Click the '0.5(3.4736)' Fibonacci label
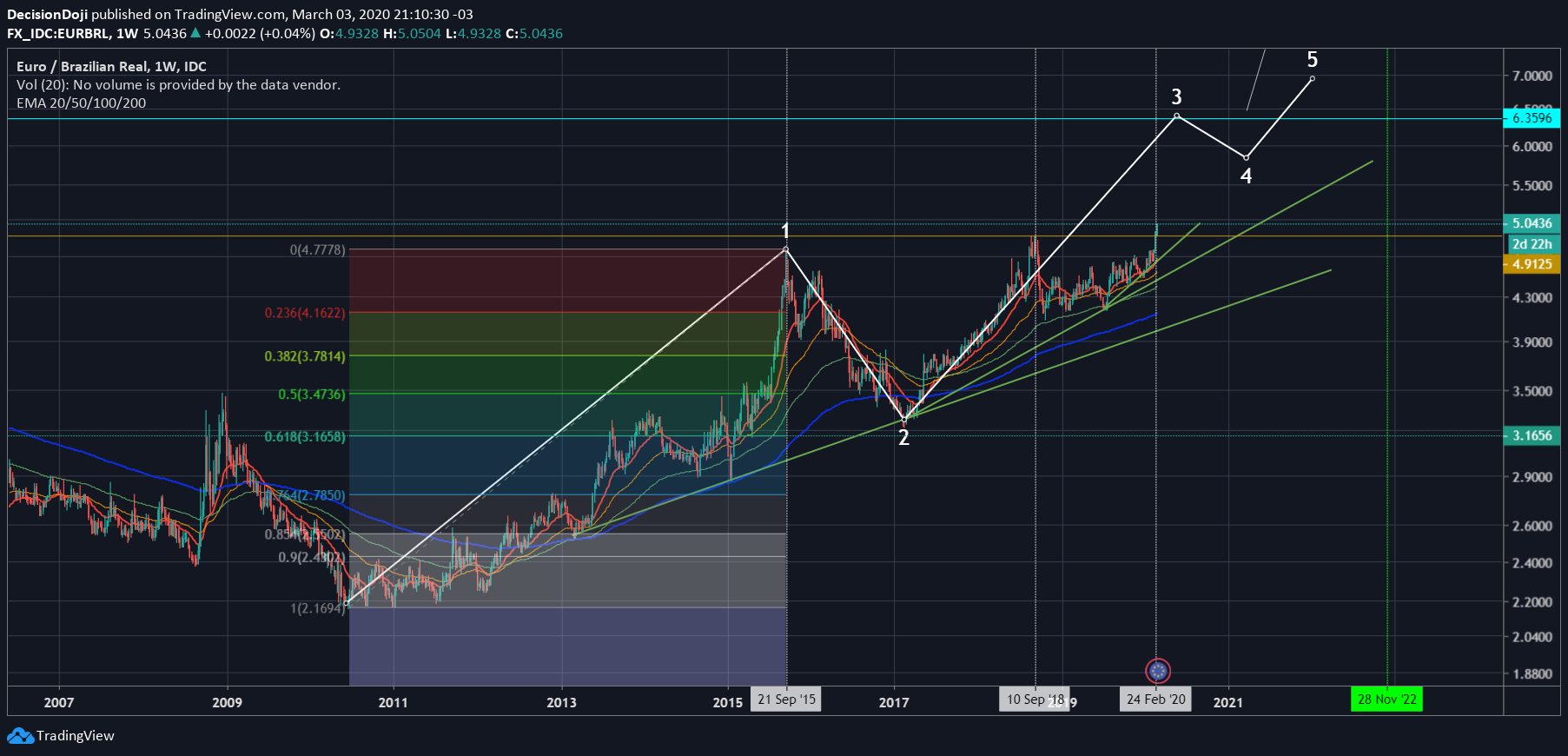This screenshot has height=756, width=1568. click(312, 395)
